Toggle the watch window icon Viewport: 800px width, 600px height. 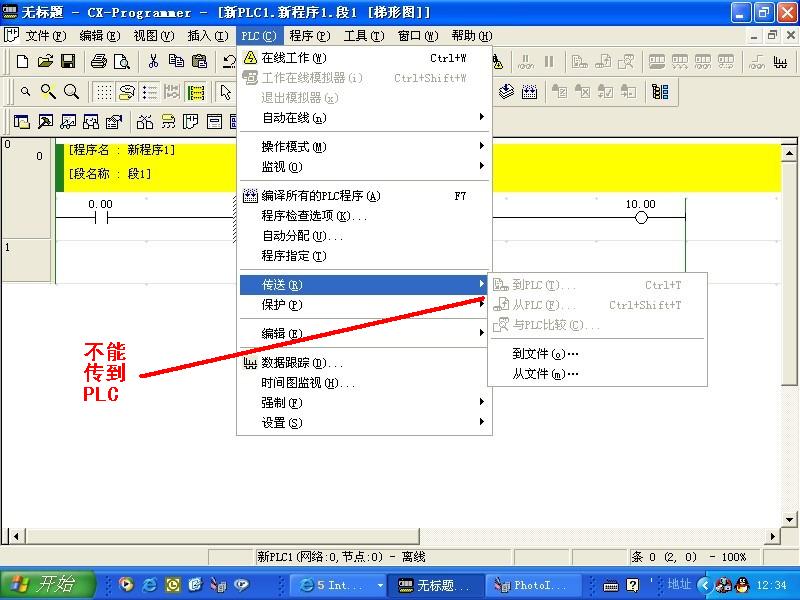click(68, 122)
